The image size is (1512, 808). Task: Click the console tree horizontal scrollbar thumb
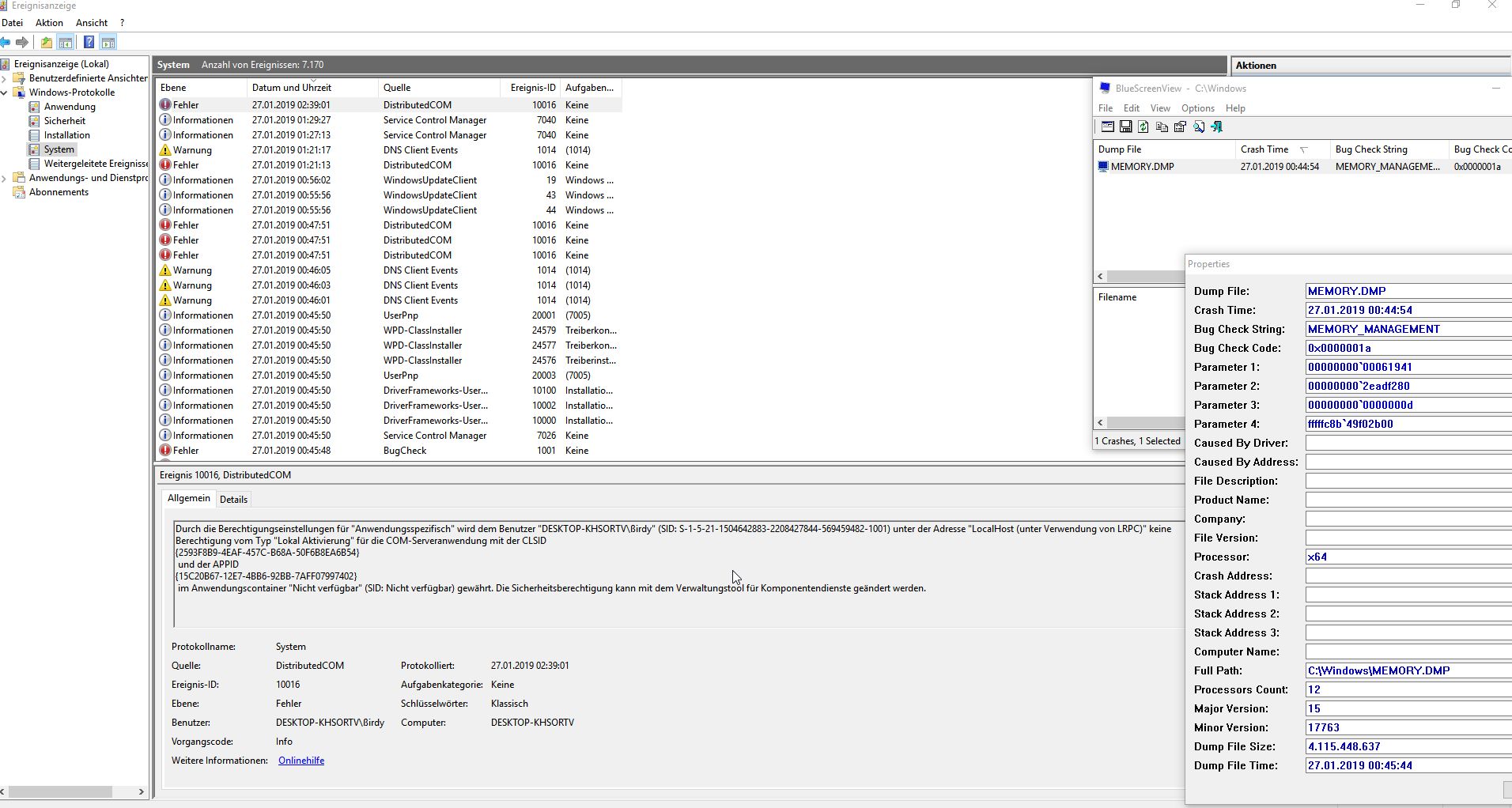point(59,791)
